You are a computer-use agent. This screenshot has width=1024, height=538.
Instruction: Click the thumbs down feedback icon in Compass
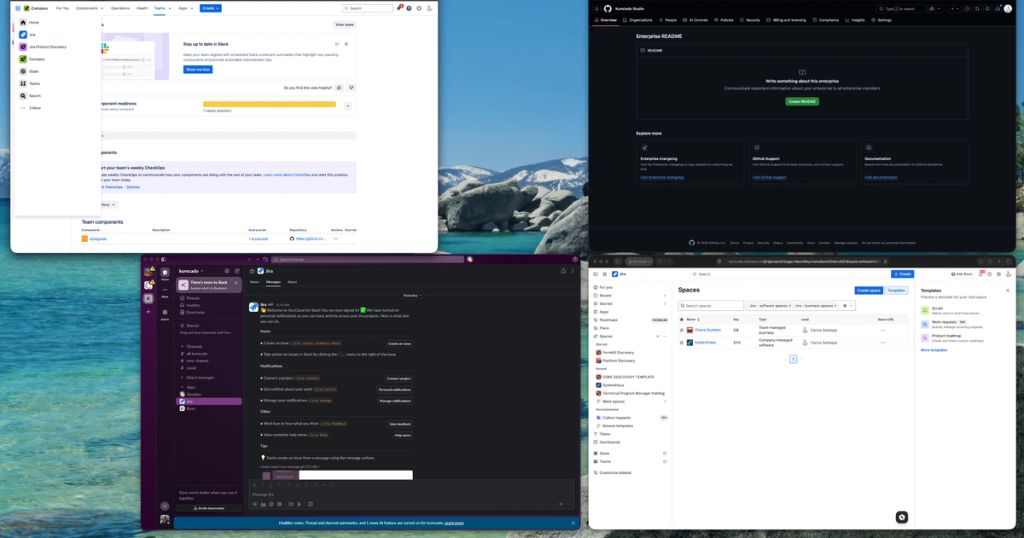[351, 87]
